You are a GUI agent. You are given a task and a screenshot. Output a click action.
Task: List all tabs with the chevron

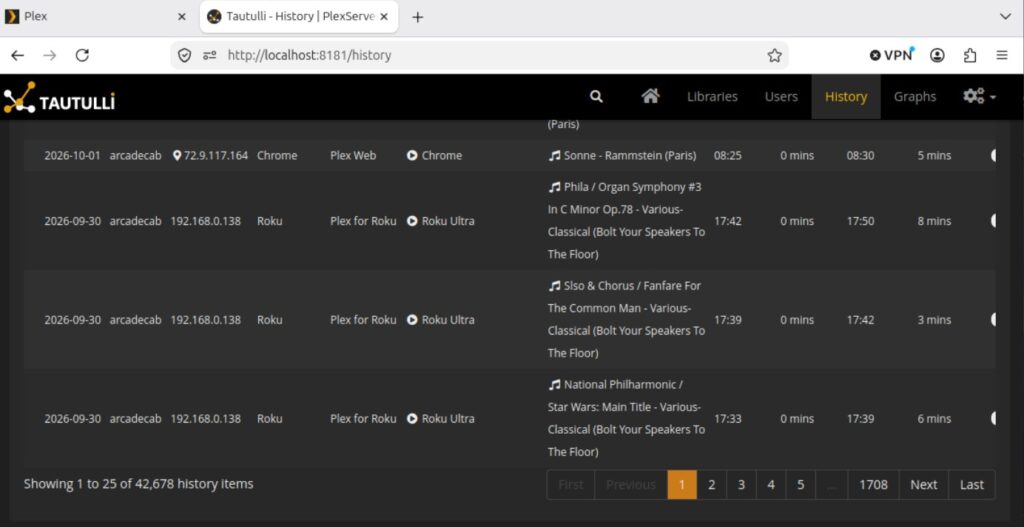pos(1005,17)
